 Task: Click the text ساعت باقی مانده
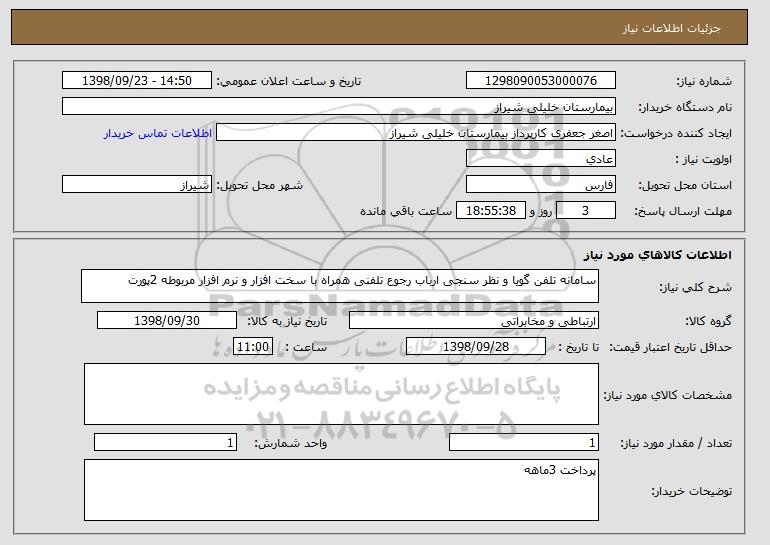[x=406, y=211]
